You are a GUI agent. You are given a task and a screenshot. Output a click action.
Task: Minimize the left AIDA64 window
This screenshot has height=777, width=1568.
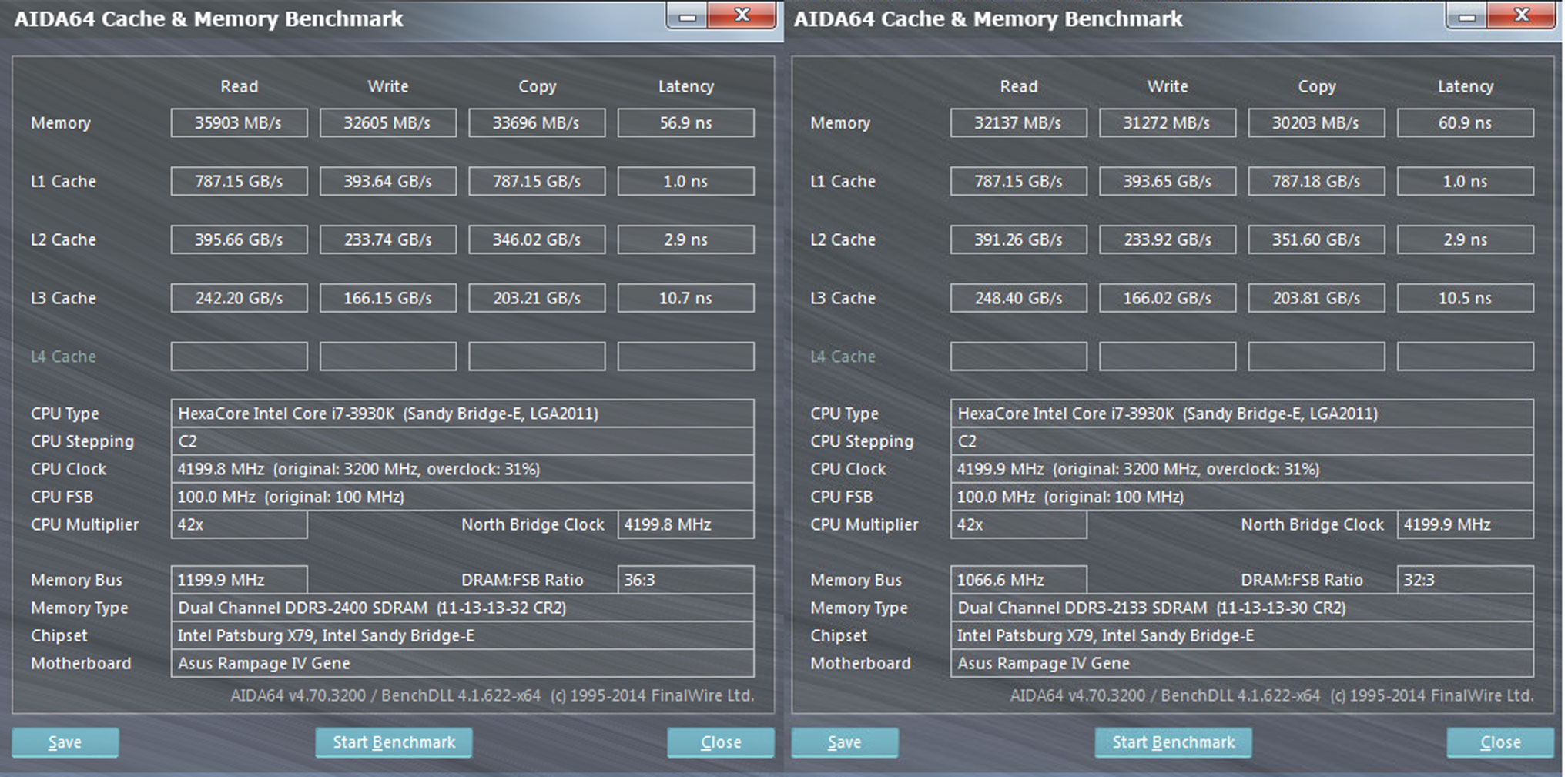(x=687, y=16)
